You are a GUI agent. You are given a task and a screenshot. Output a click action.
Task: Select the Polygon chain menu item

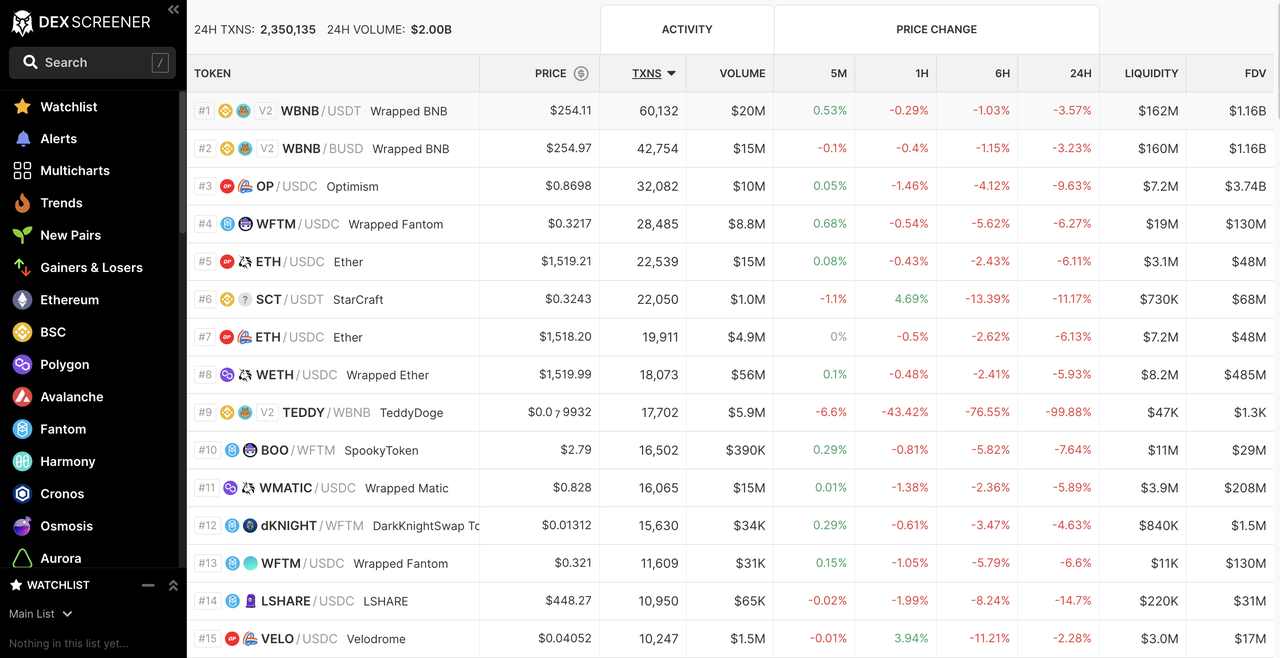(x=64, y=365)
